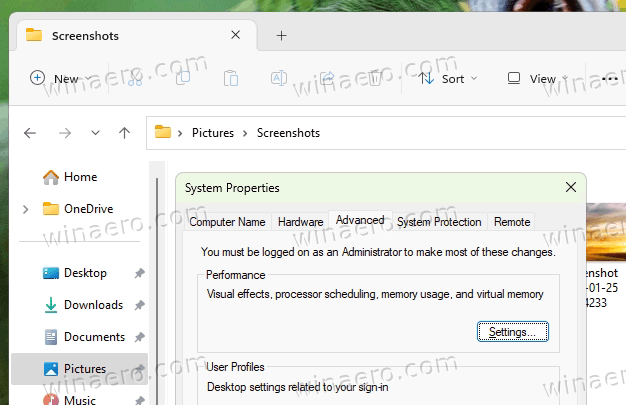Click the pin icon beside Documents

(139, 337)
